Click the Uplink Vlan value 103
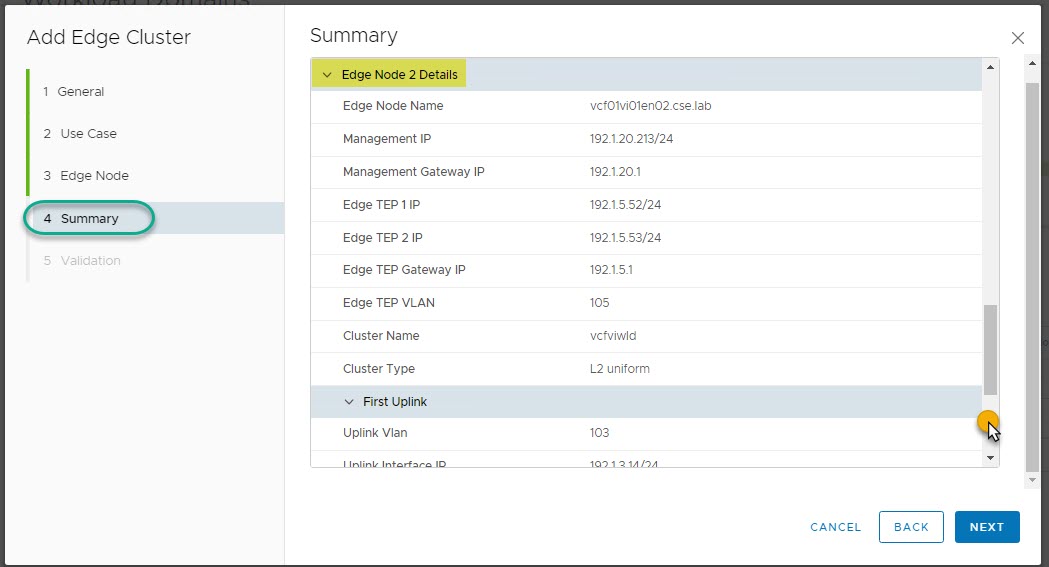This screenshot has width=1049, height=567. [600, 433]
